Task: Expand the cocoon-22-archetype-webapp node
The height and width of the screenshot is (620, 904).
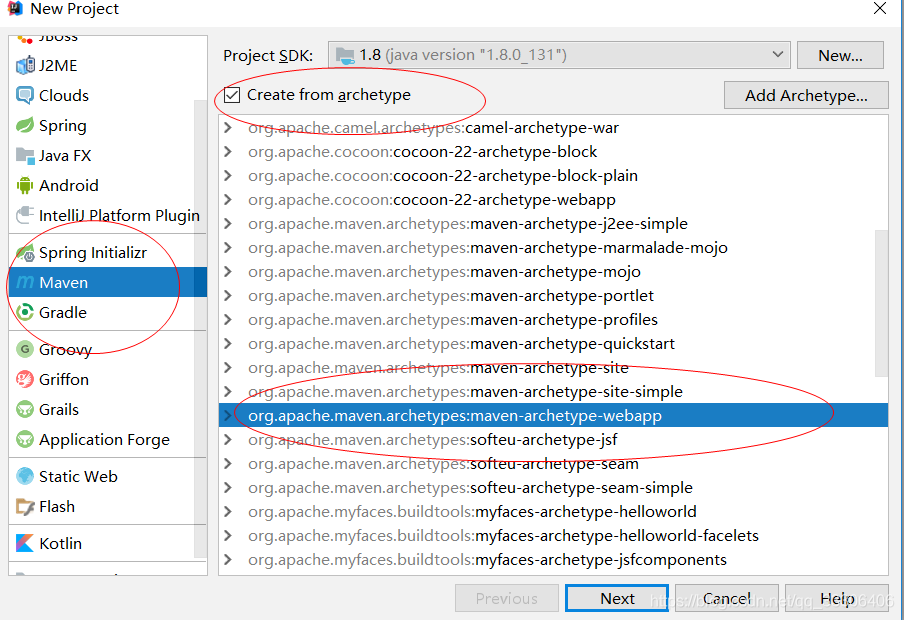Action: (228, 200)
